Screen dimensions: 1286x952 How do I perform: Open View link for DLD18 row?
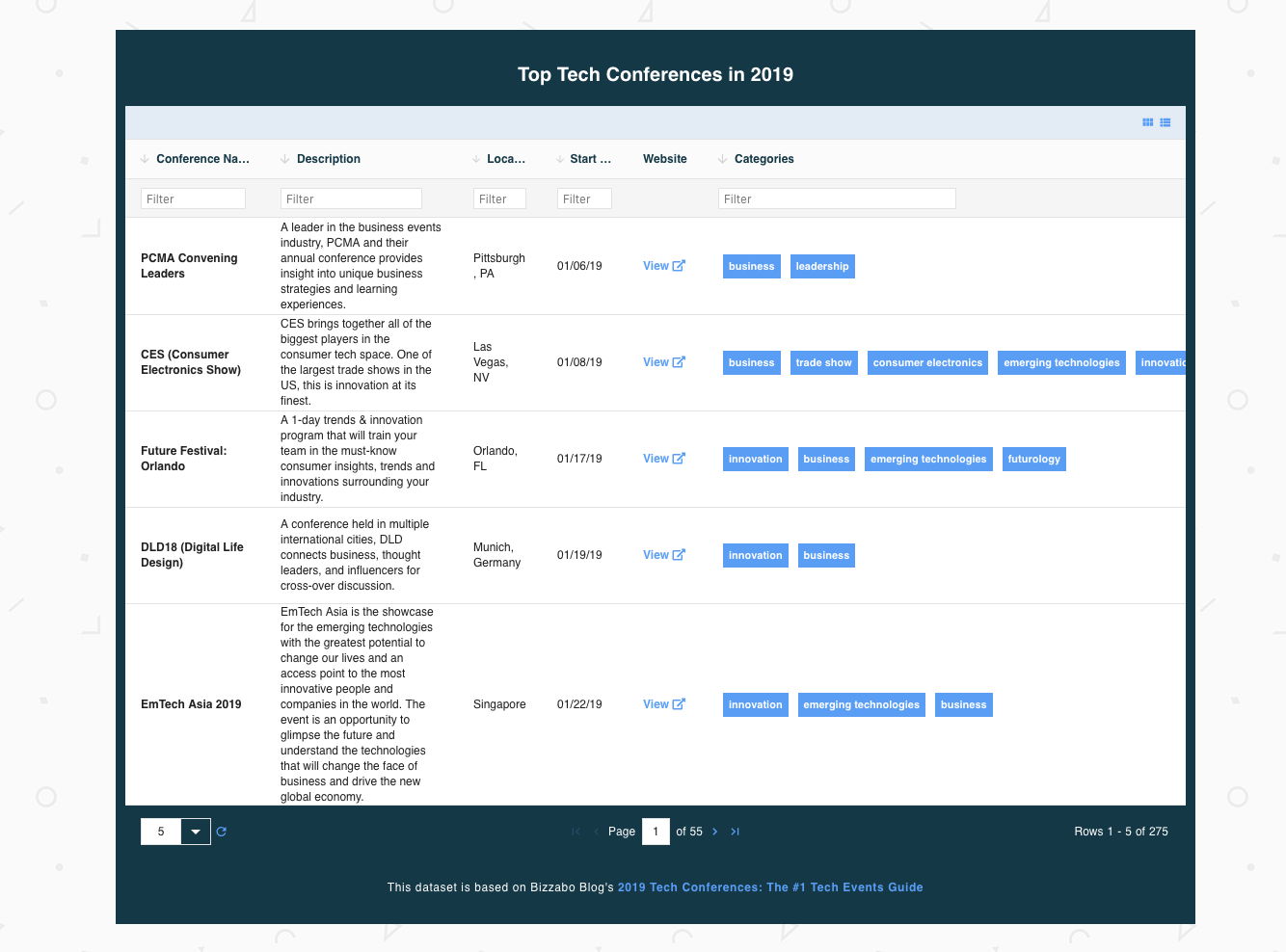(664, 555)
